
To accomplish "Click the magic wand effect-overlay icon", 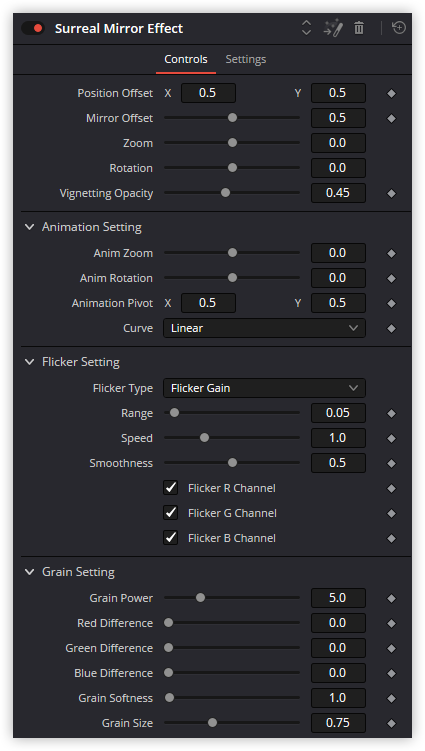I will coord(333,28).
